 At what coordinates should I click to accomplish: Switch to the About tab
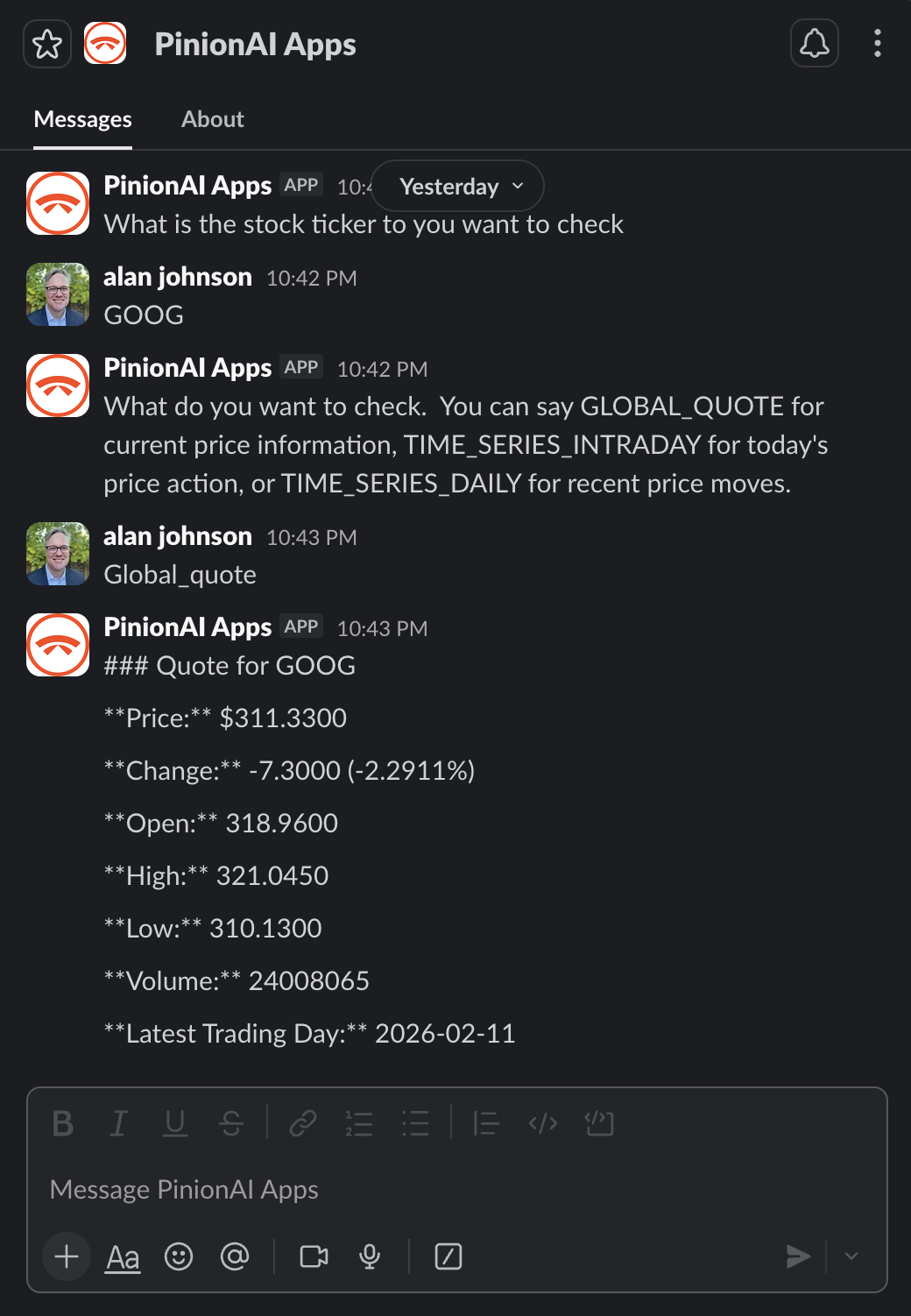click(x=212, y=119)
